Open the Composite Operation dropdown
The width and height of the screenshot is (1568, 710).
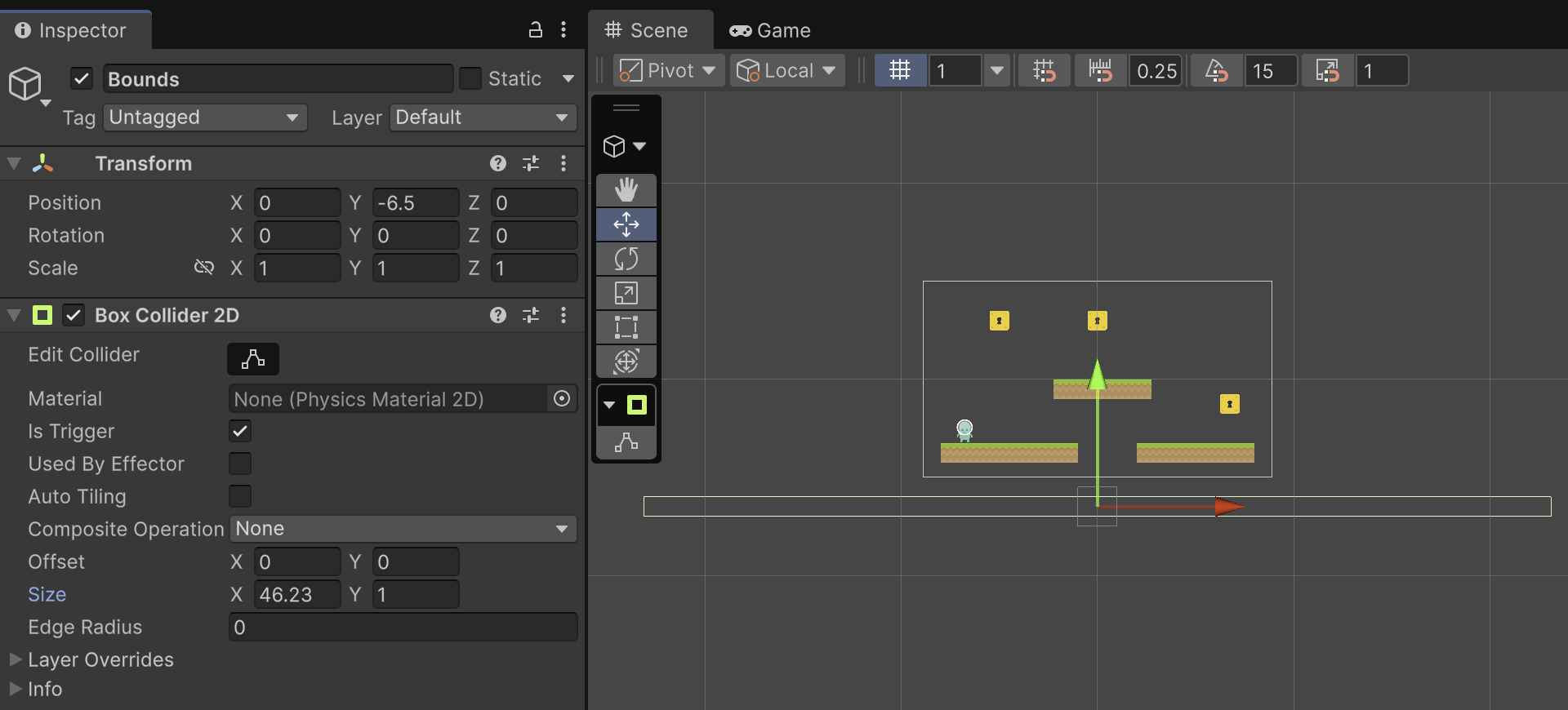click(403, 529)
